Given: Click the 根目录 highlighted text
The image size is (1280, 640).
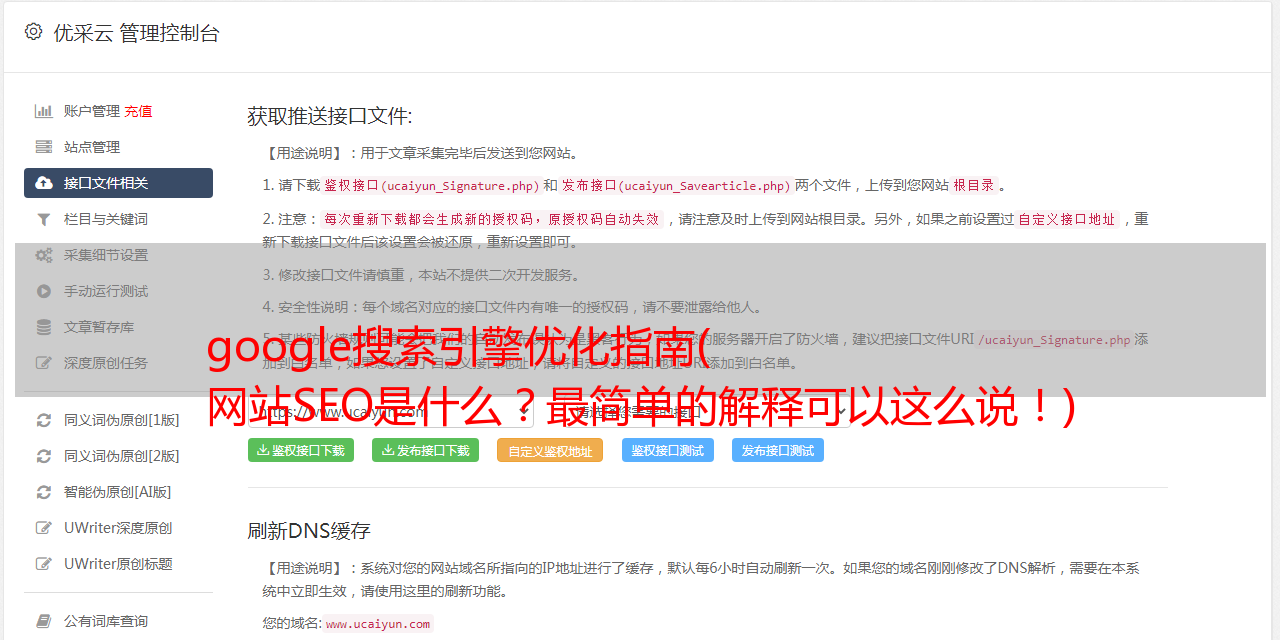Looking at the screenshot, I should coord(974,185).
